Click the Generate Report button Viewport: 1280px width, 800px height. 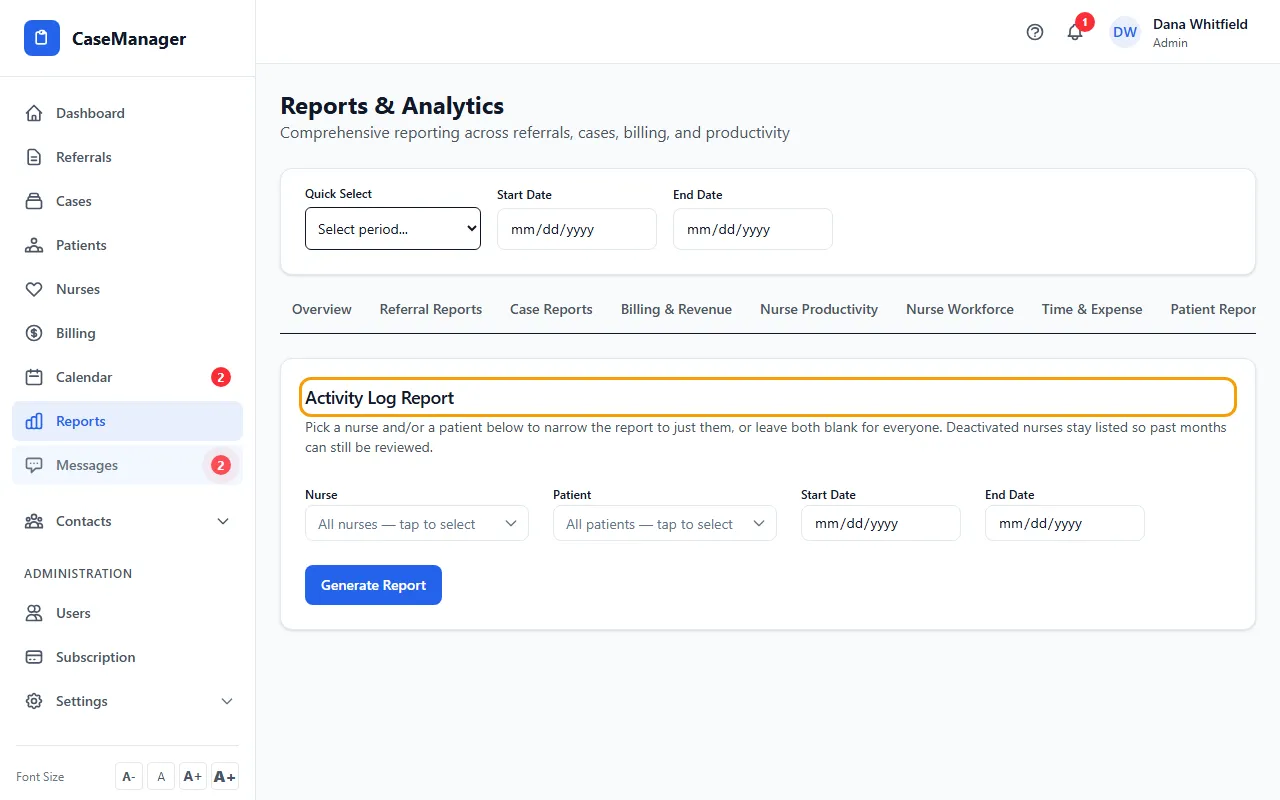tap(373, 585)
